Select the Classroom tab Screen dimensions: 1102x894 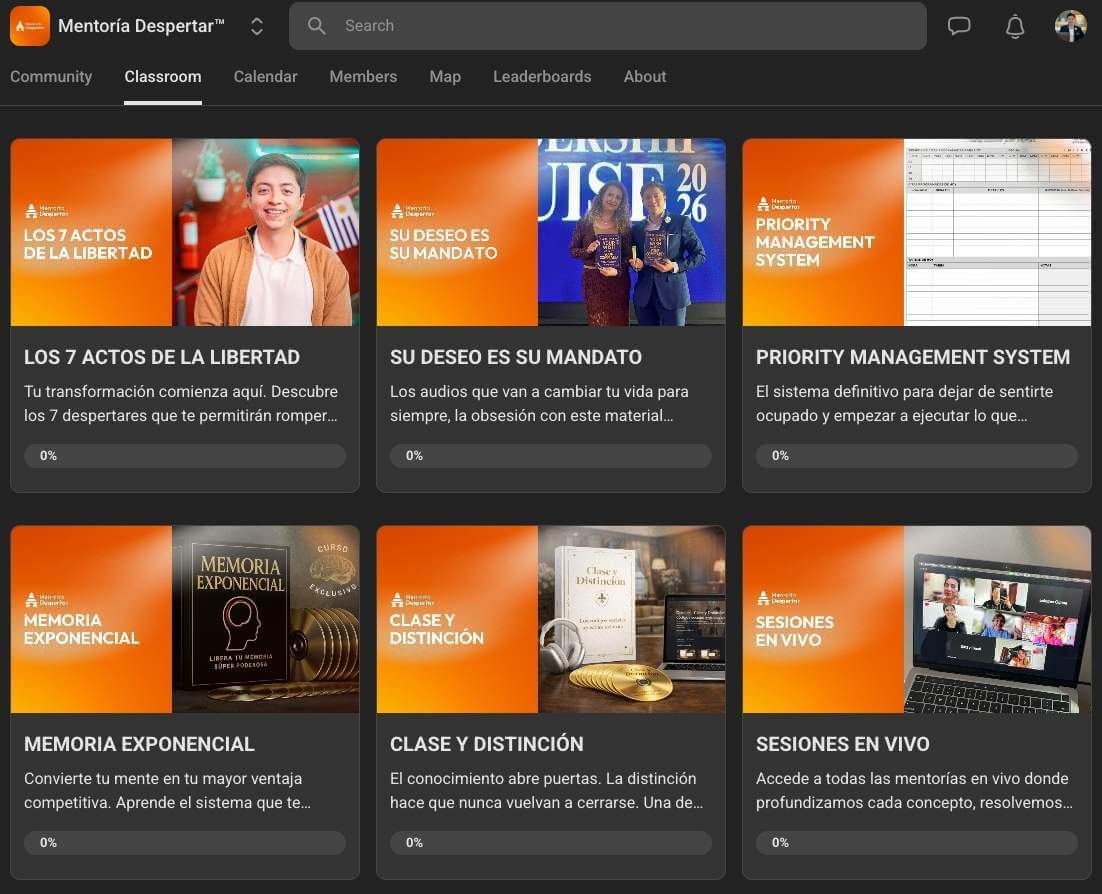click(162, 77)
